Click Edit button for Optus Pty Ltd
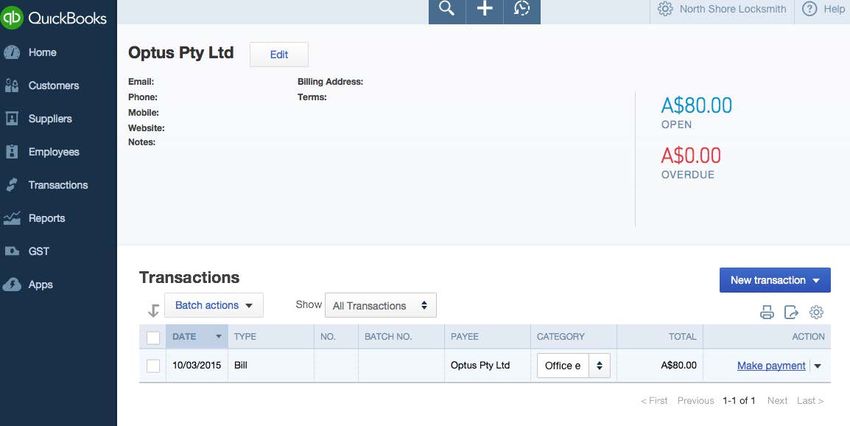Viewport: 850px width, 426px height. (x=279, y=54)
